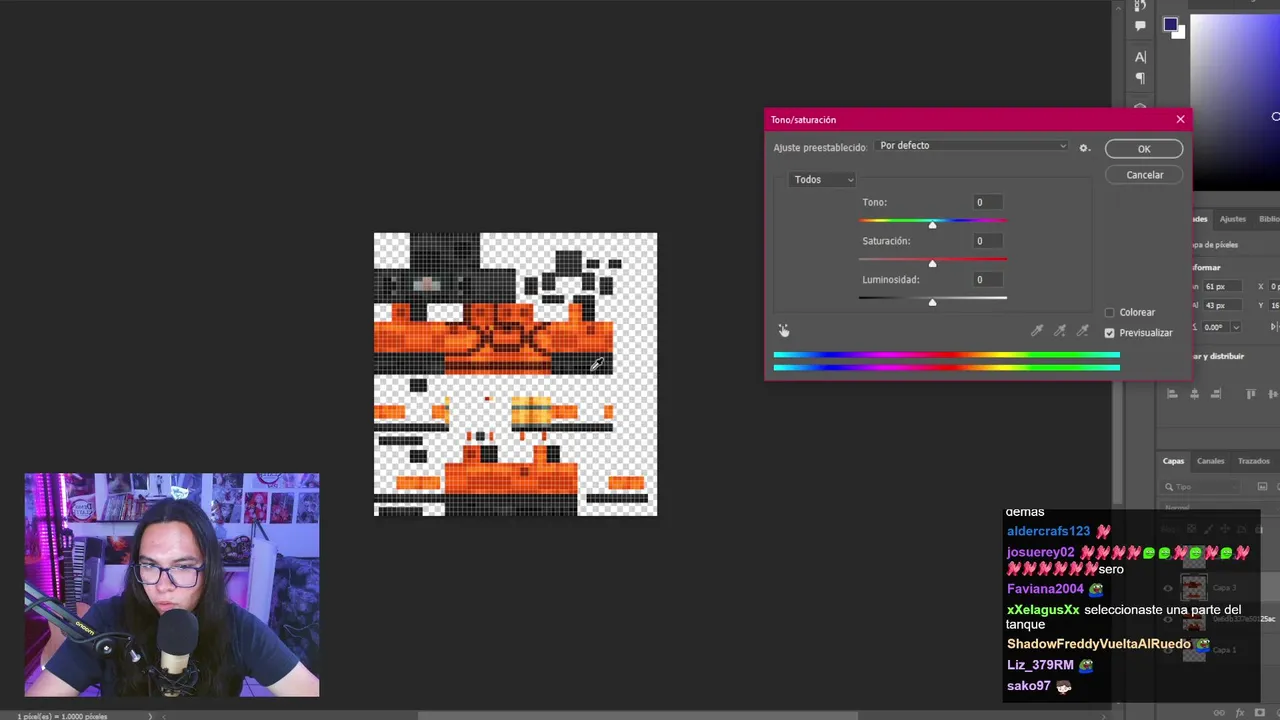Click the Saturación slider handle
This screenshot has height=720, width=1280.
pos(933,263)
